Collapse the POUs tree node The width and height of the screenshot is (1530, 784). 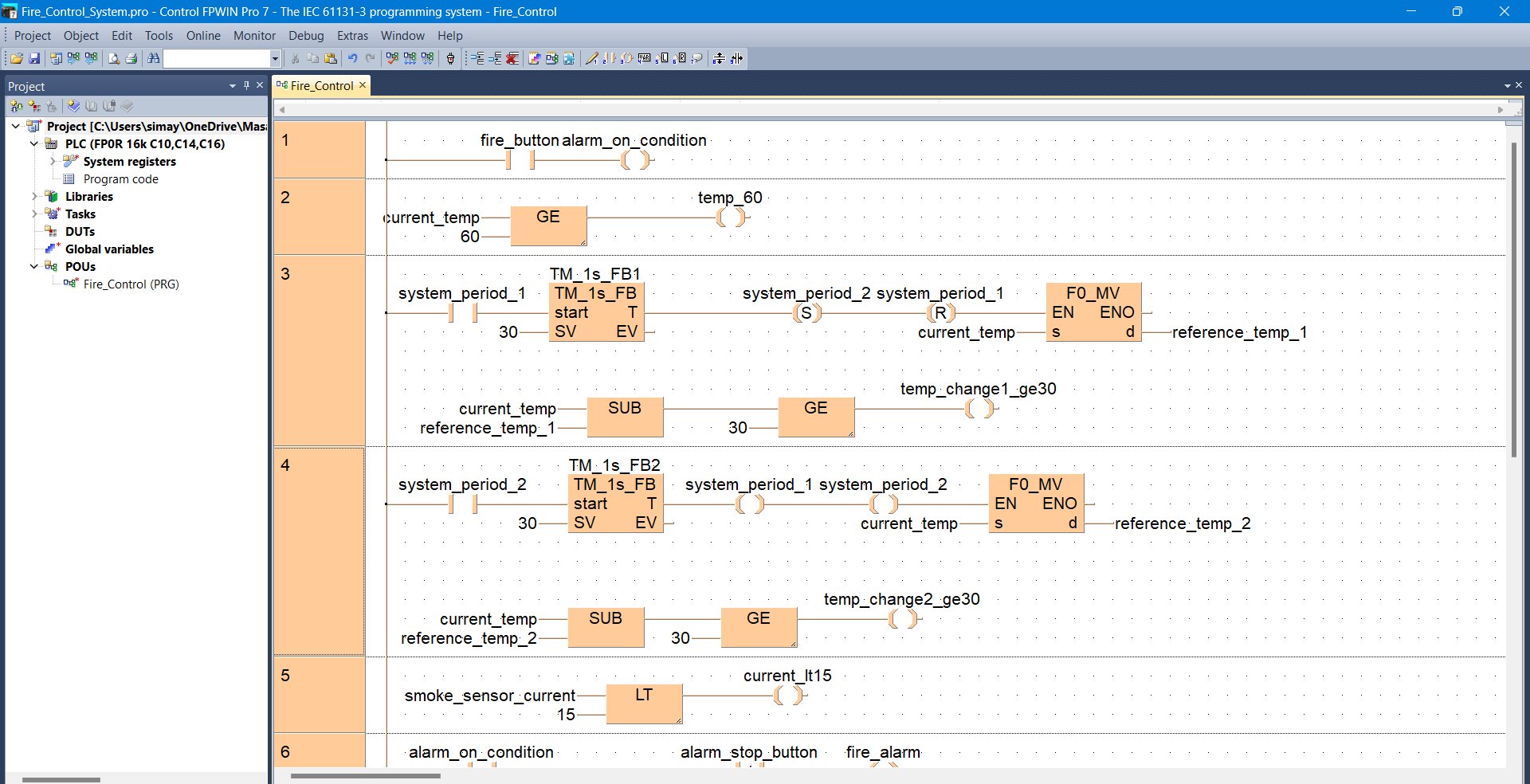click(x=34, y=266)
